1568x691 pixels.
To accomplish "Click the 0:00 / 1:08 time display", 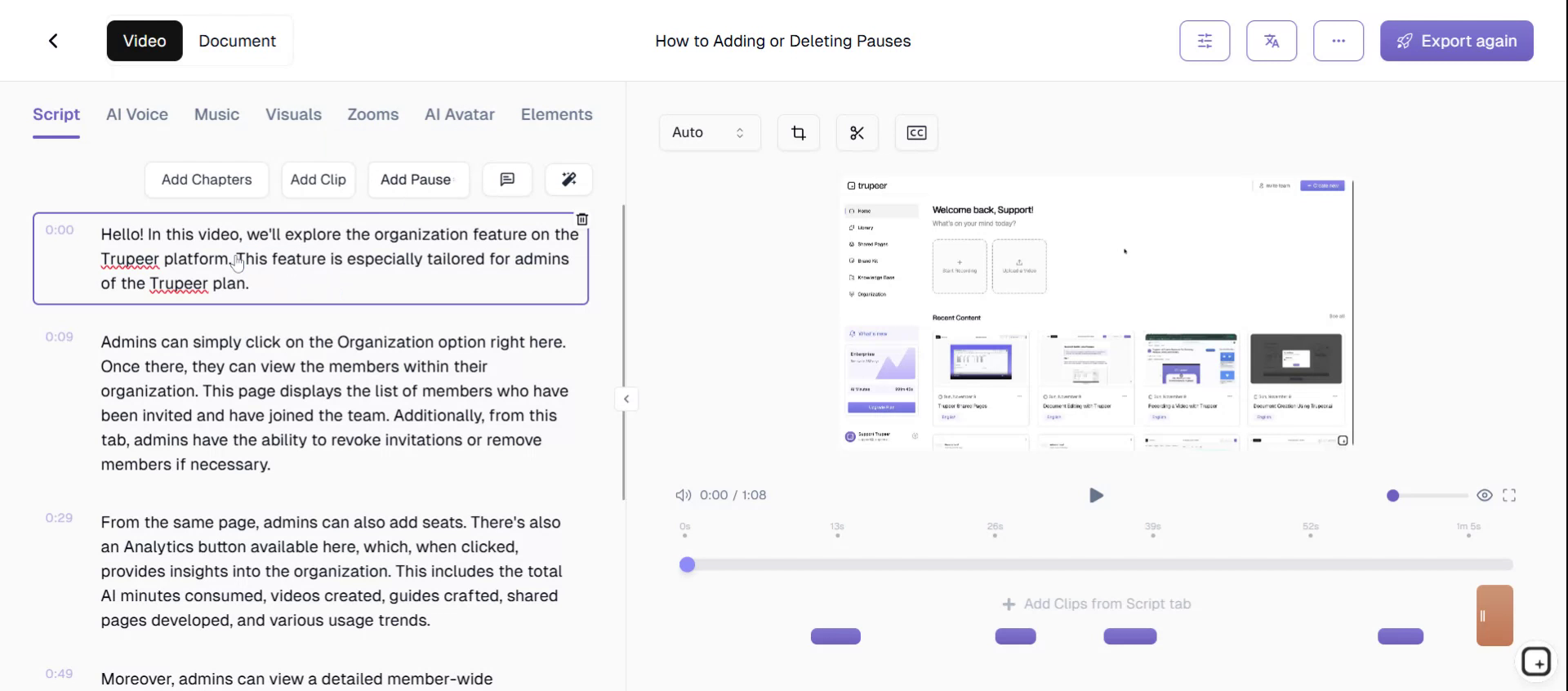I will pyautogui.click(x=733, y=495).
